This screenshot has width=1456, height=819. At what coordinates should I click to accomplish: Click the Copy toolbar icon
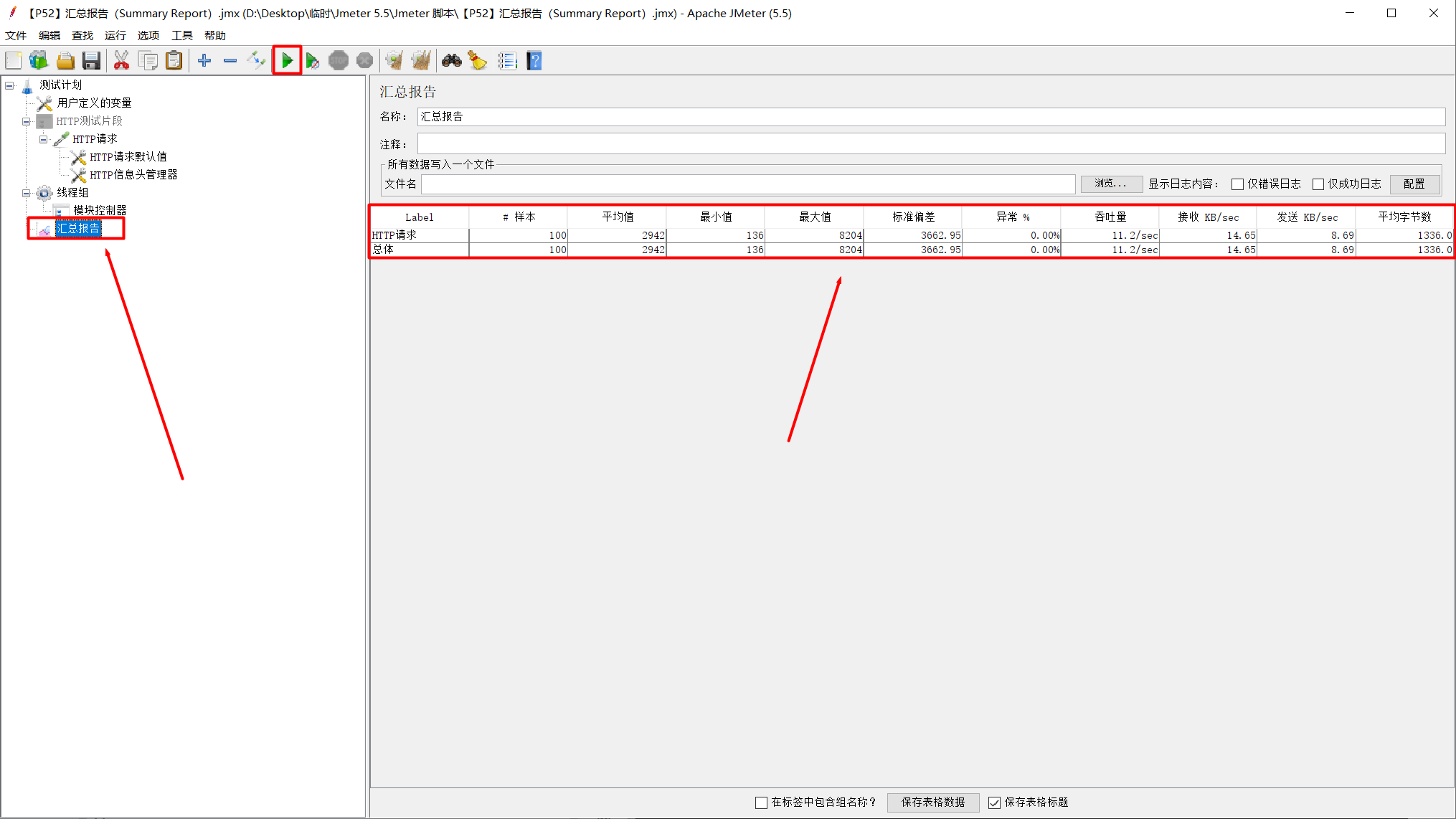point(148,61)
